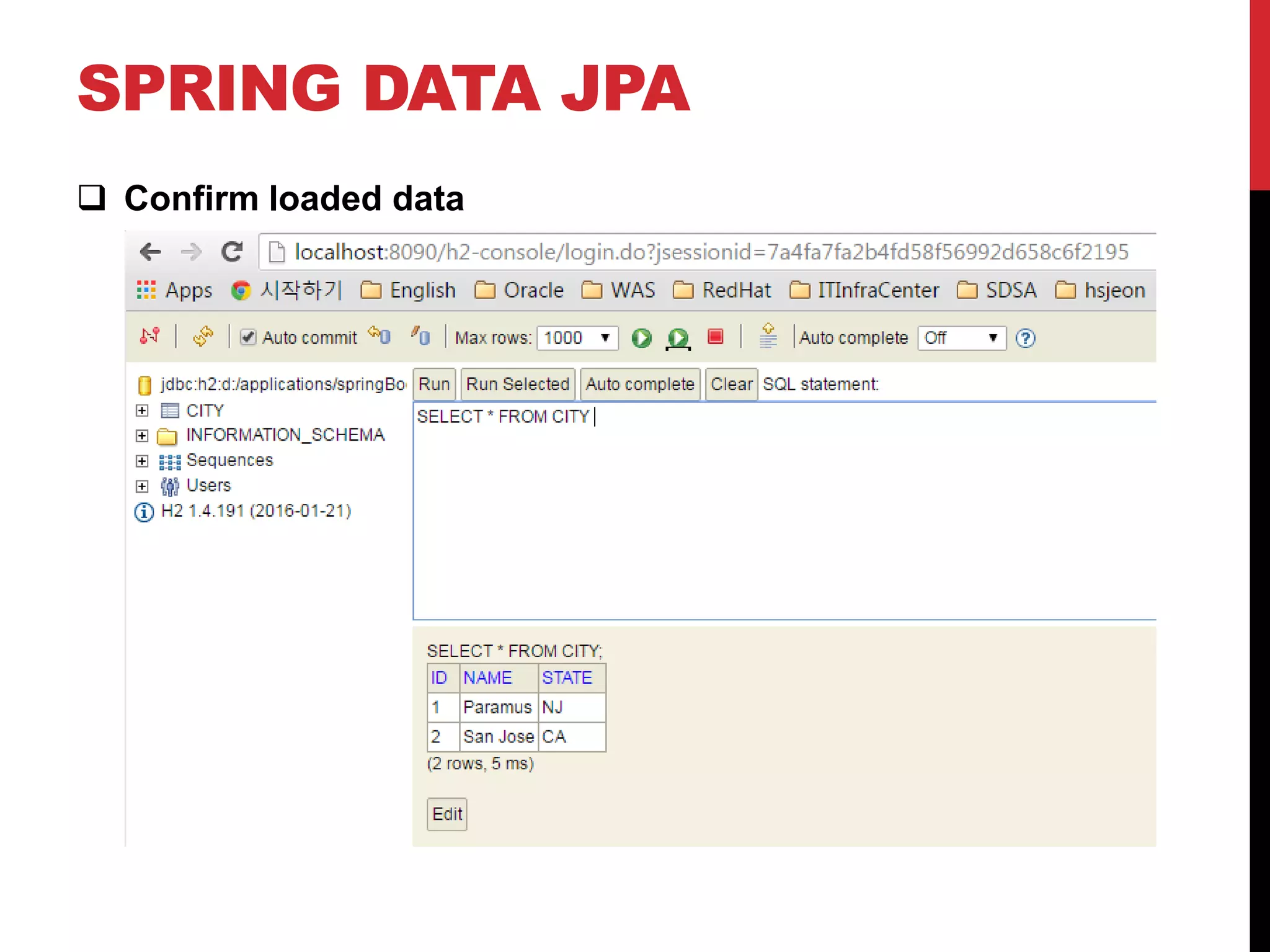
Task: Click the Edit result button
Action: [447, 814]
